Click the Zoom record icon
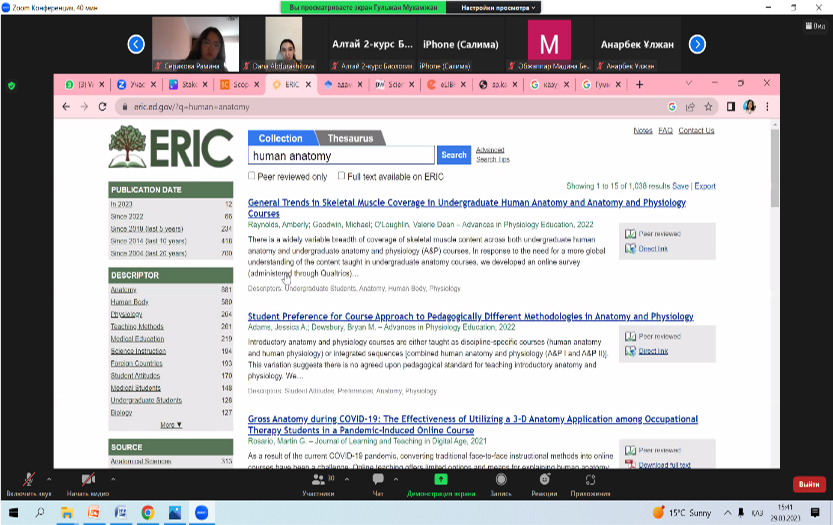Screen dimensions: 833x525 click(501, 480)
